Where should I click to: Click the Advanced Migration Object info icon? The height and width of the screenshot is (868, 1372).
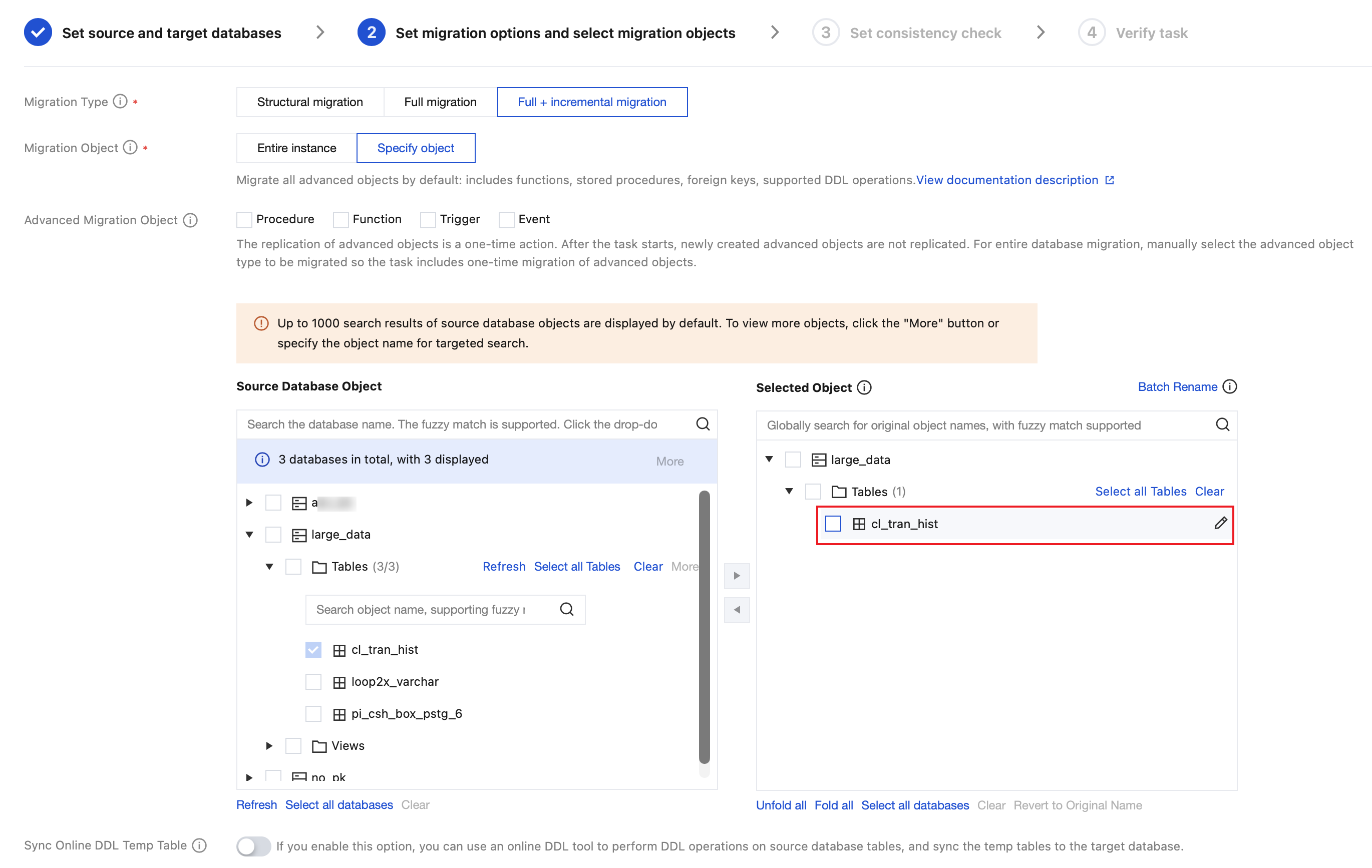(190, 220)
